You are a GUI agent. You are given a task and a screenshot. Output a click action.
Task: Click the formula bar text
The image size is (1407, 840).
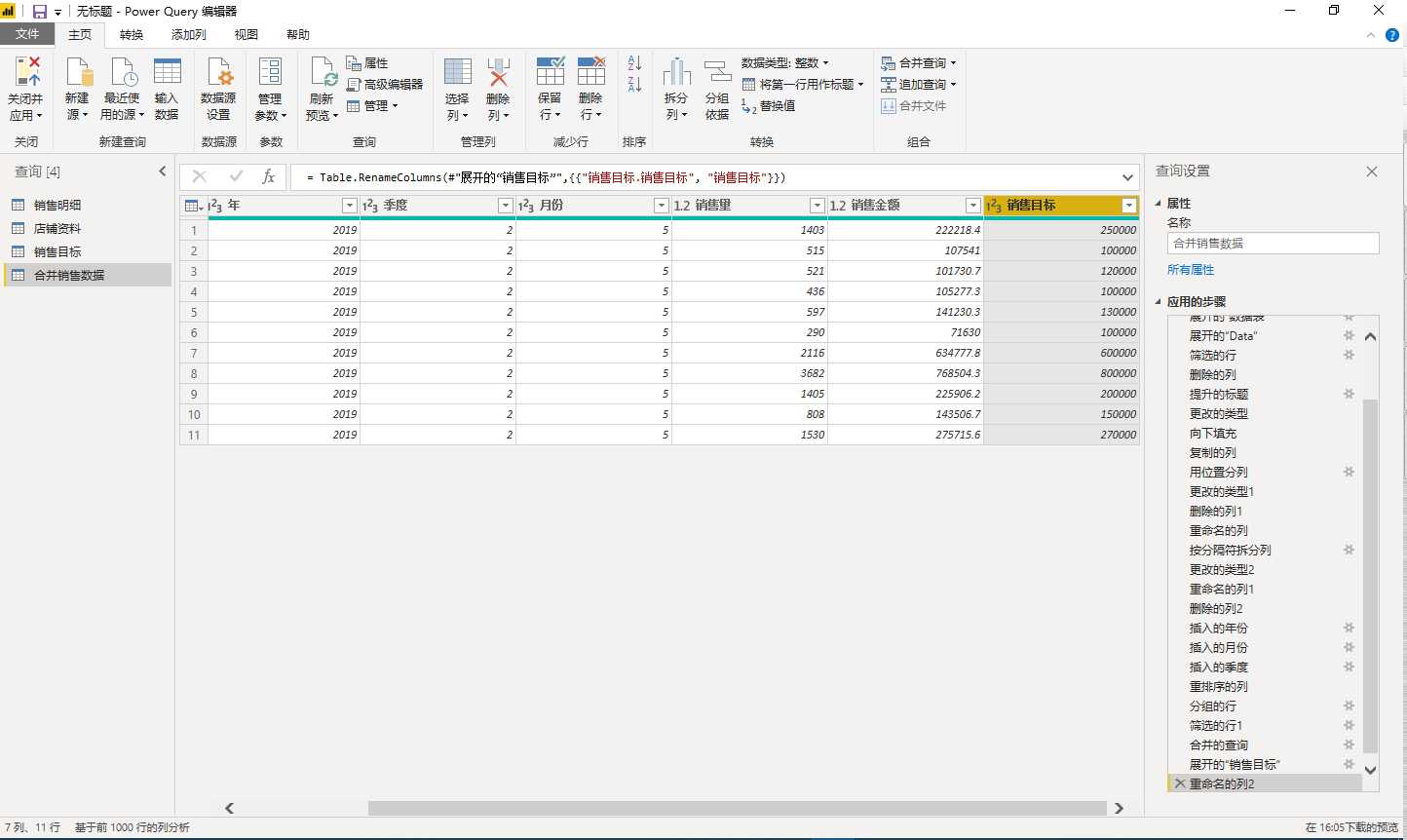[546, 177]
